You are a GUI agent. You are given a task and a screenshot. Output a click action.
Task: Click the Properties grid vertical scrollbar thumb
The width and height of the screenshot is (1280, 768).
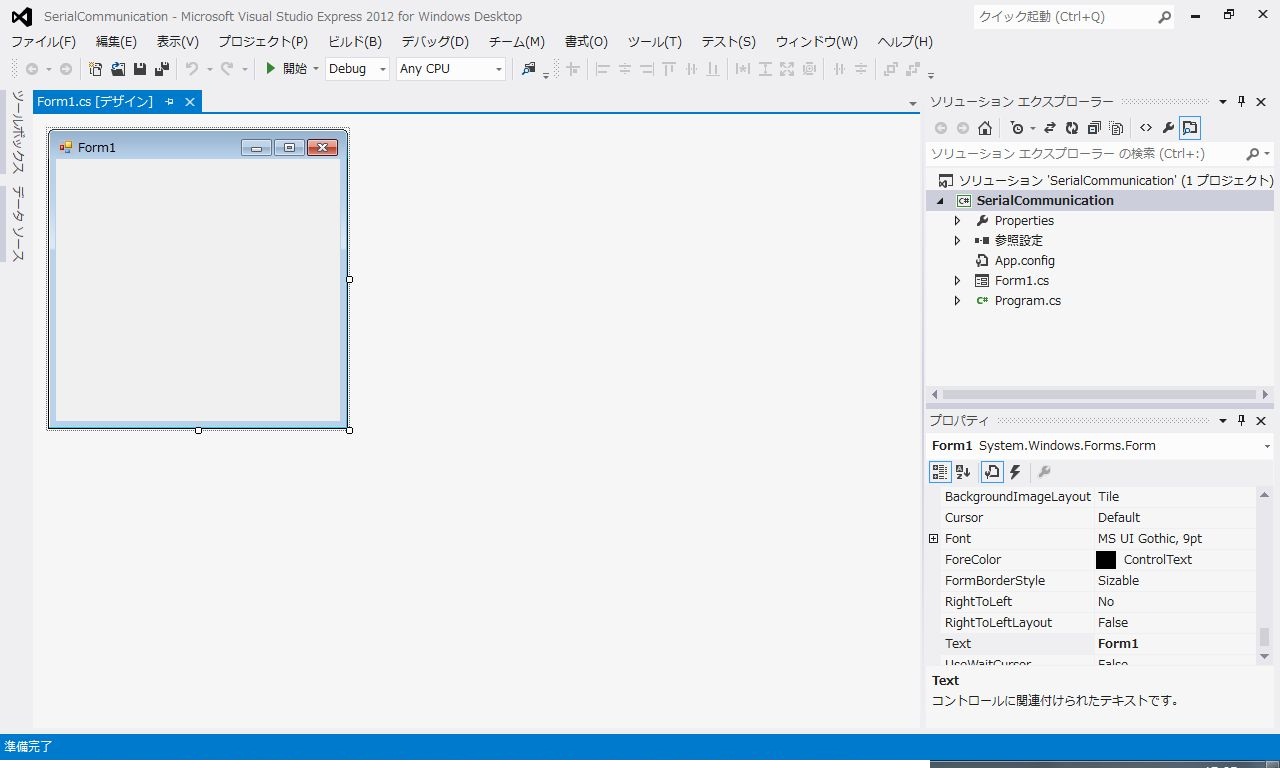pyautogui.click(x=1264, y=637)
